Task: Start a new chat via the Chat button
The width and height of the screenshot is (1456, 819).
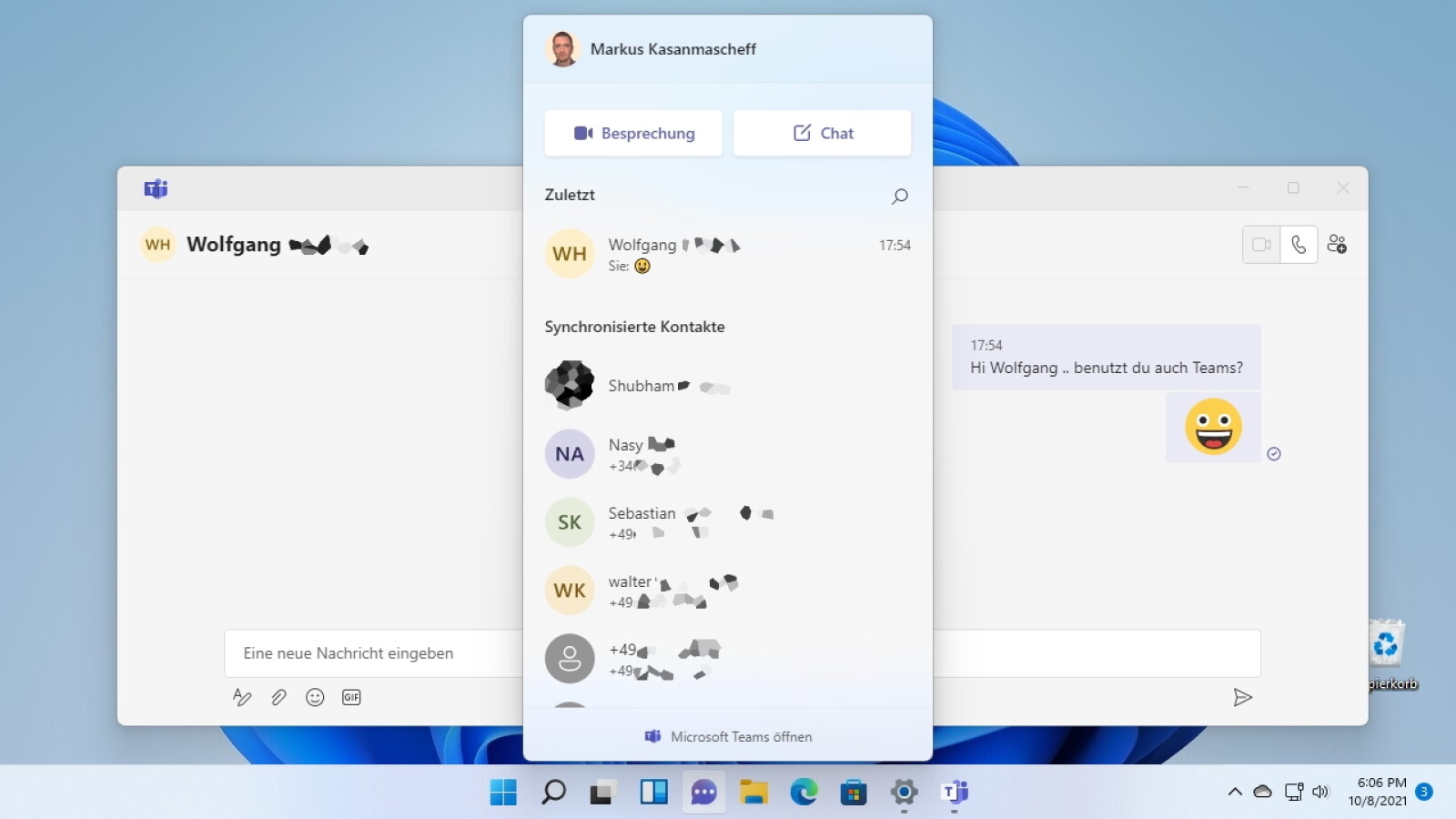Action: point(822,133)
